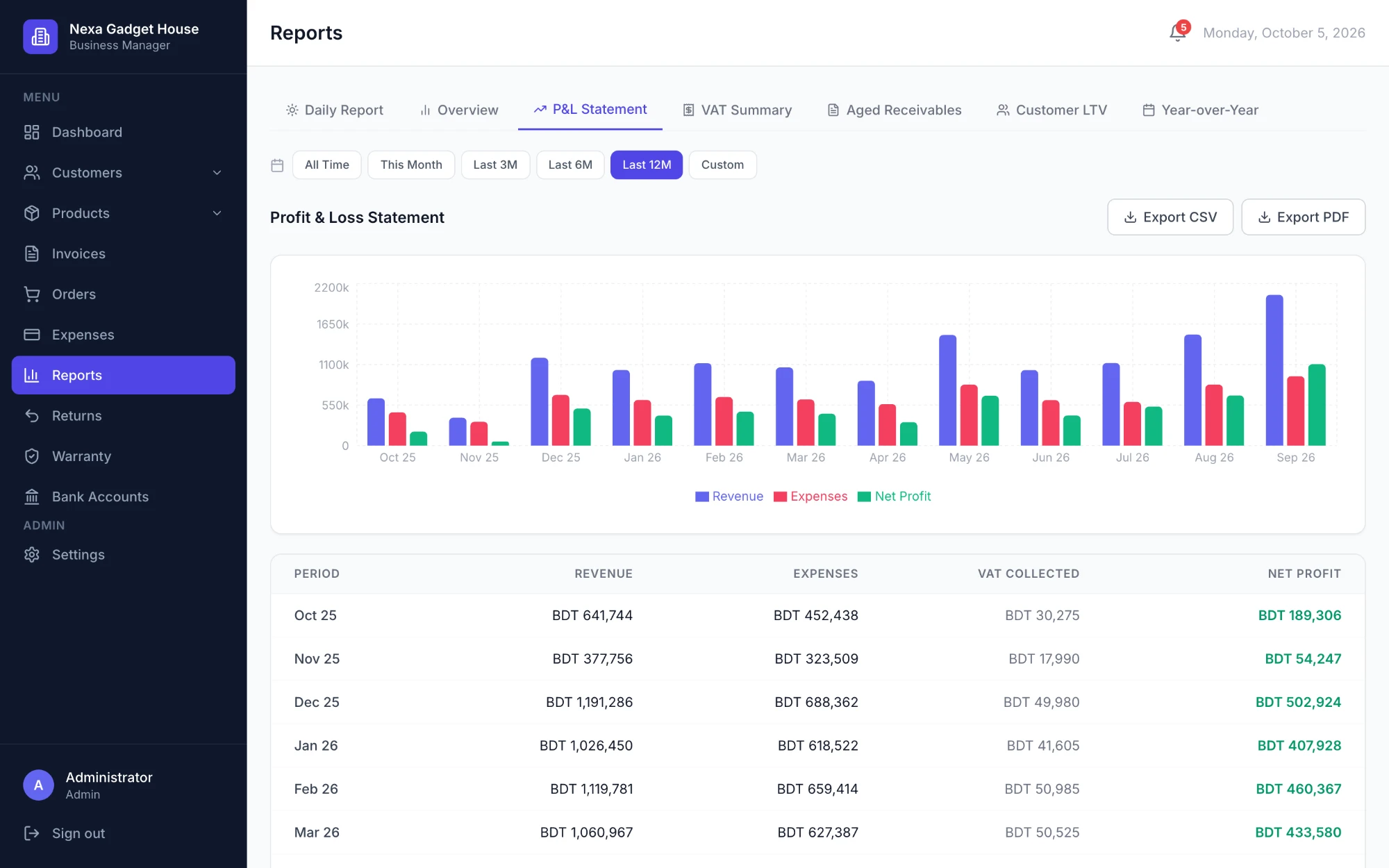Screen dimensions: 1389x868
Task: Switch to the Daily Report tab
Action: [x=334, y=110]
